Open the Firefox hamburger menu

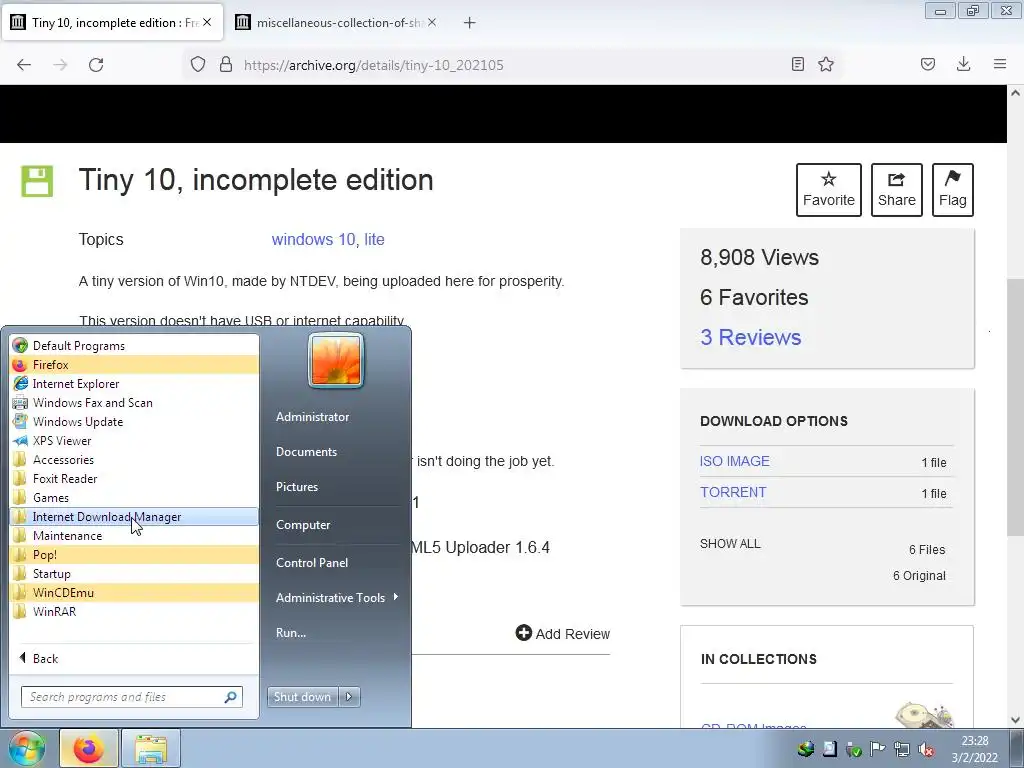pyautogui.click(x=1000, y=64)
